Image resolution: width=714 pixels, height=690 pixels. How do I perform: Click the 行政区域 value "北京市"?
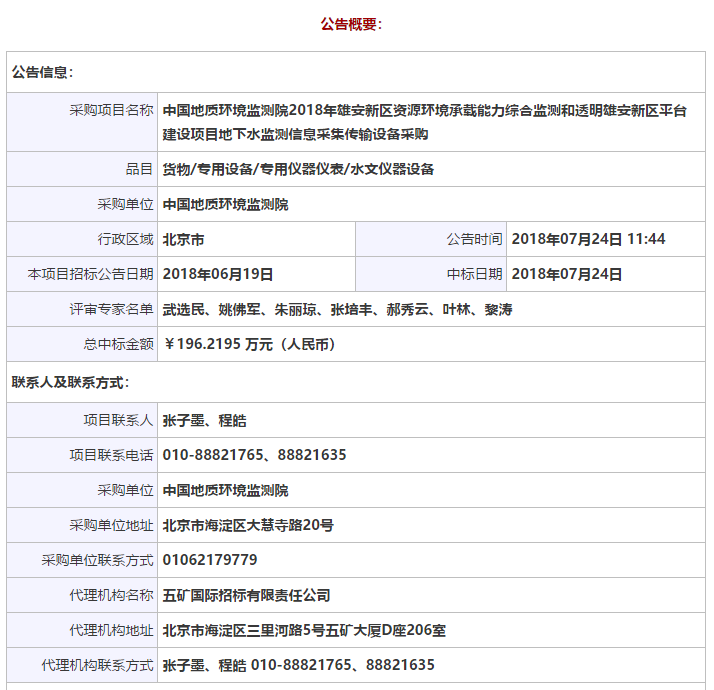pyautogui.click(x=184, y=239)
